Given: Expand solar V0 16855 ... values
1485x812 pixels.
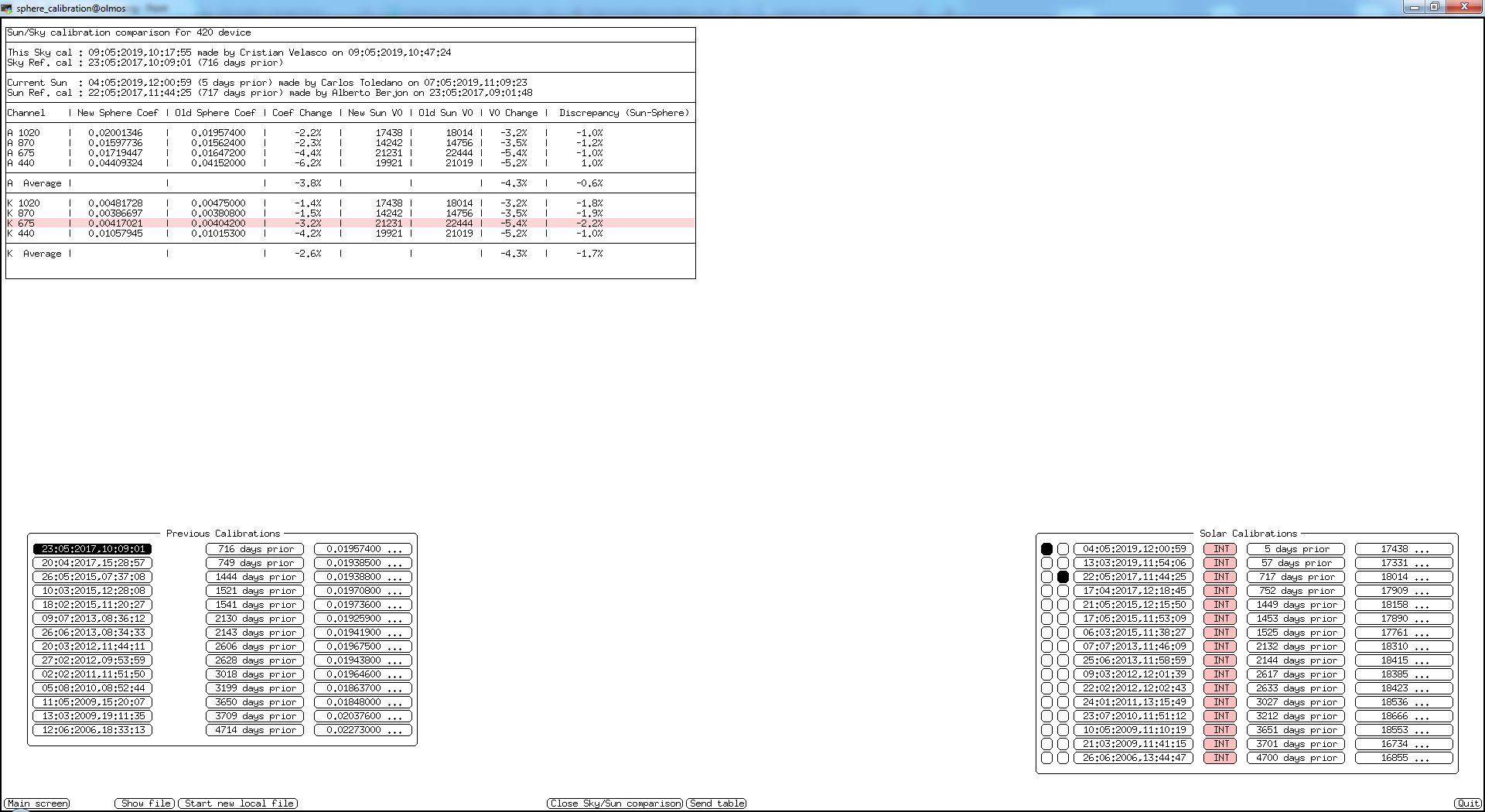Looking at the screenshot, I should pos(1404,758).
